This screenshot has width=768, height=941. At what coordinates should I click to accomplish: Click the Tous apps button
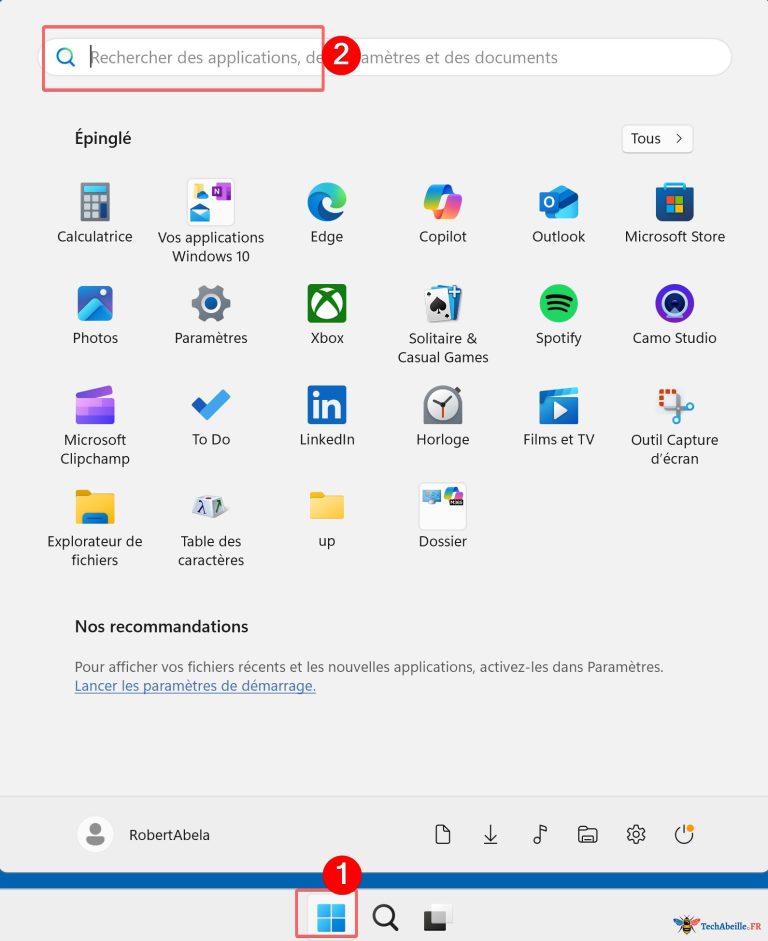(657, 139)
